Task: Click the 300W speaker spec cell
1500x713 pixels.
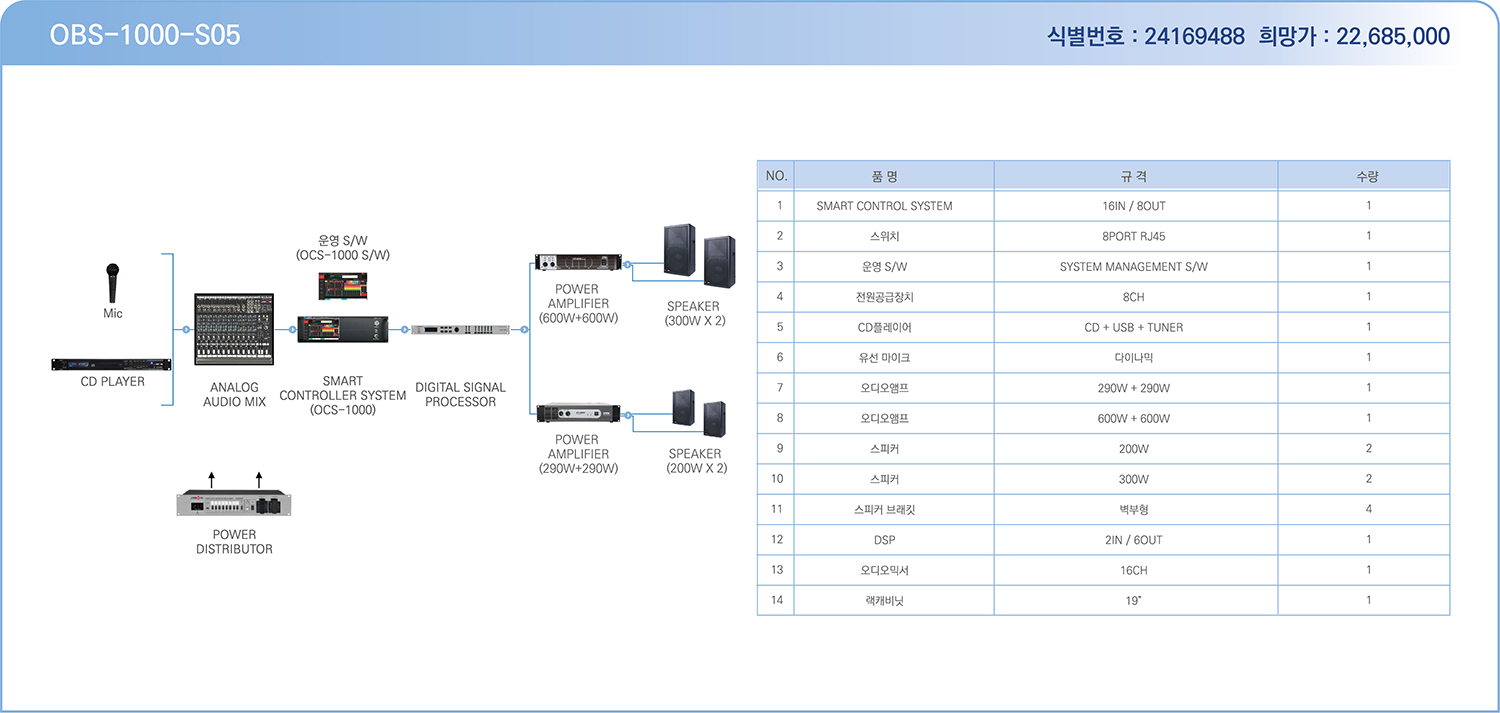Action: point(1134,479)
